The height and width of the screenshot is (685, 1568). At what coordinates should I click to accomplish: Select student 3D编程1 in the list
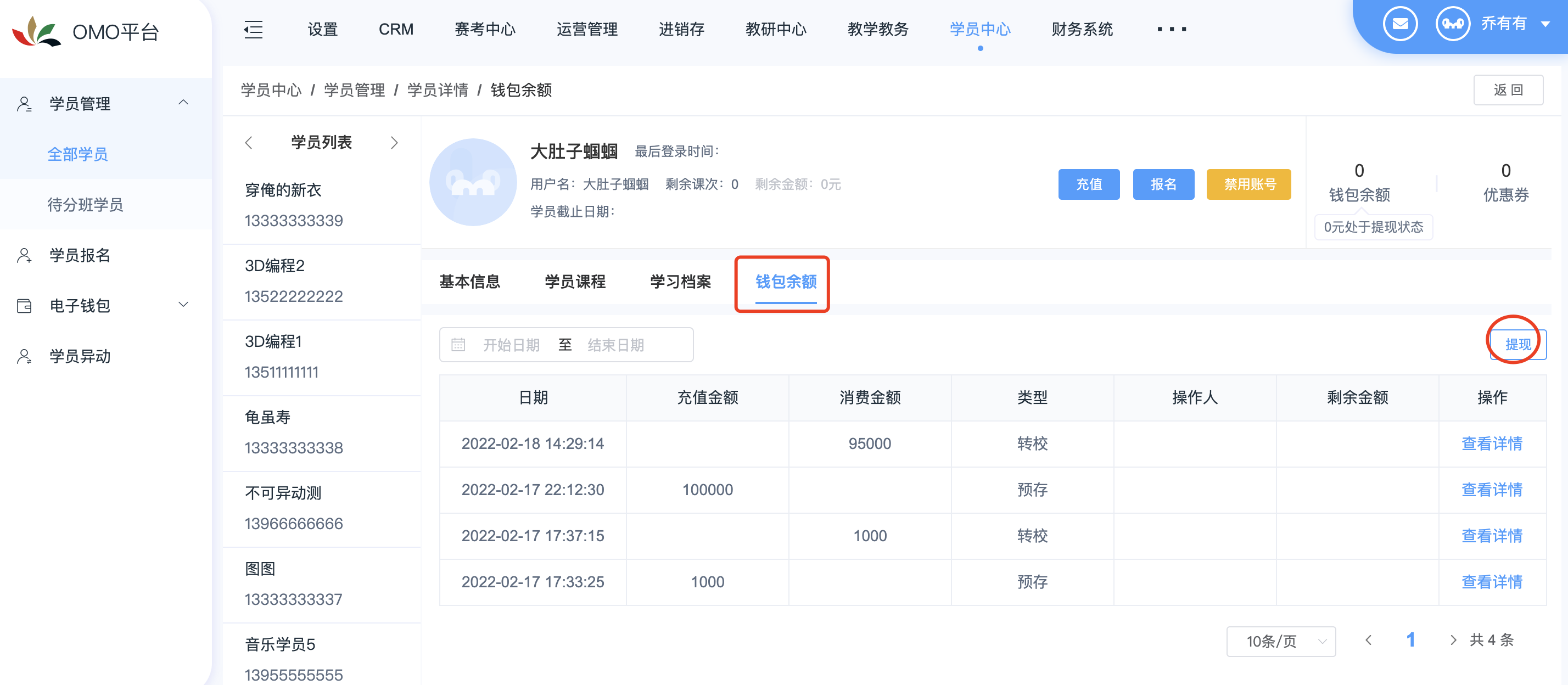[321, 357]
